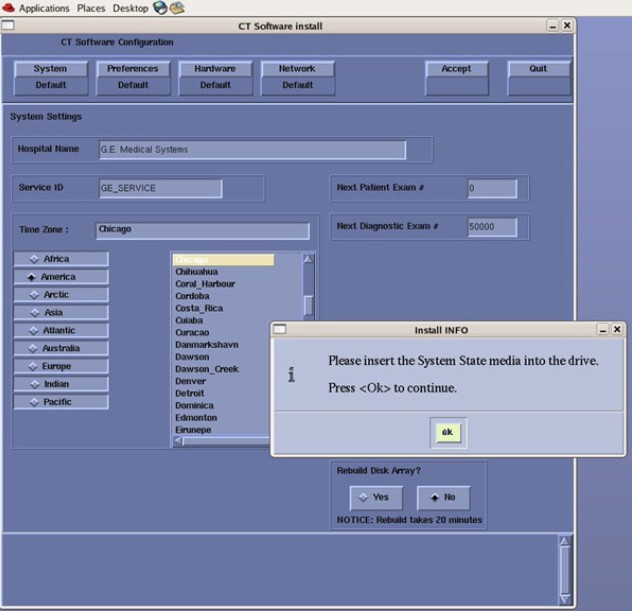
Task: Open CT Software install window menu icon
Action: (x=8, y=25)
